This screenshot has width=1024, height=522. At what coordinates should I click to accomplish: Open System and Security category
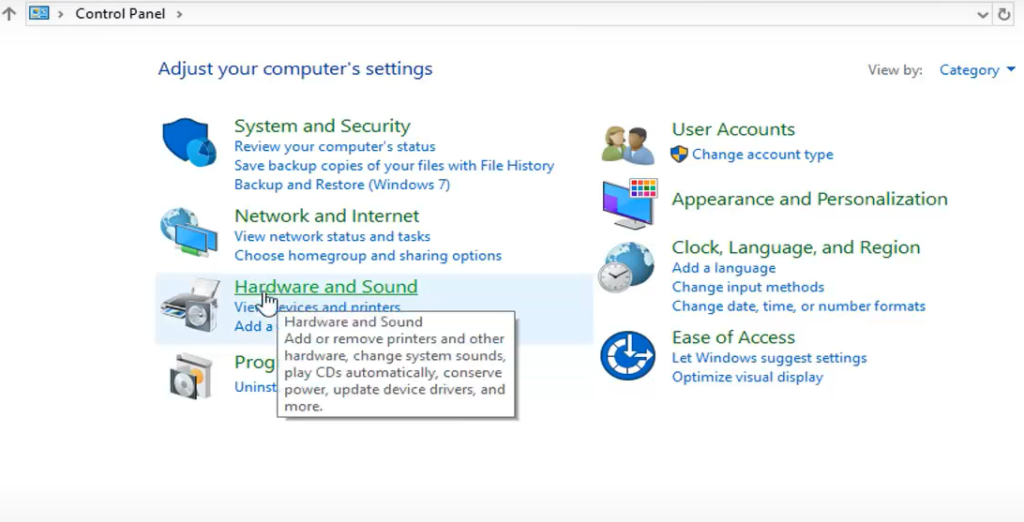point(322,125)
